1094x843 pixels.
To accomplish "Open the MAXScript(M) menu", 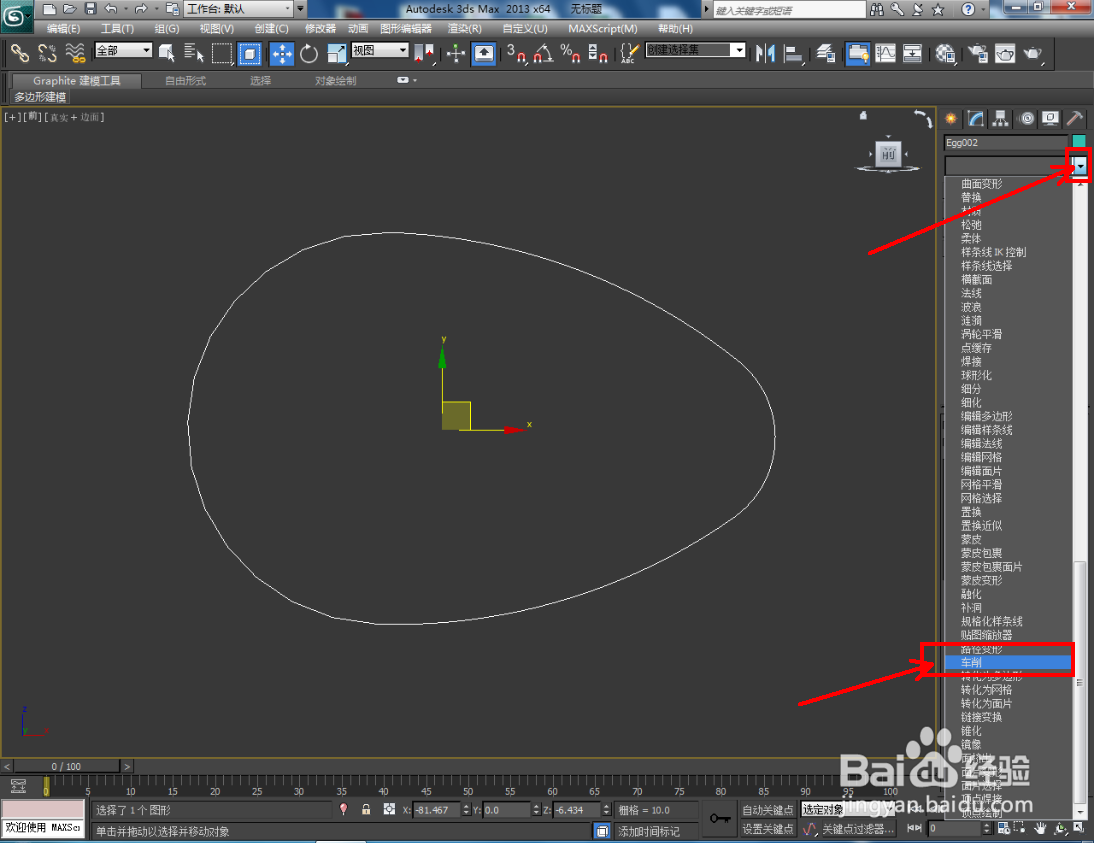I will 603,29.
